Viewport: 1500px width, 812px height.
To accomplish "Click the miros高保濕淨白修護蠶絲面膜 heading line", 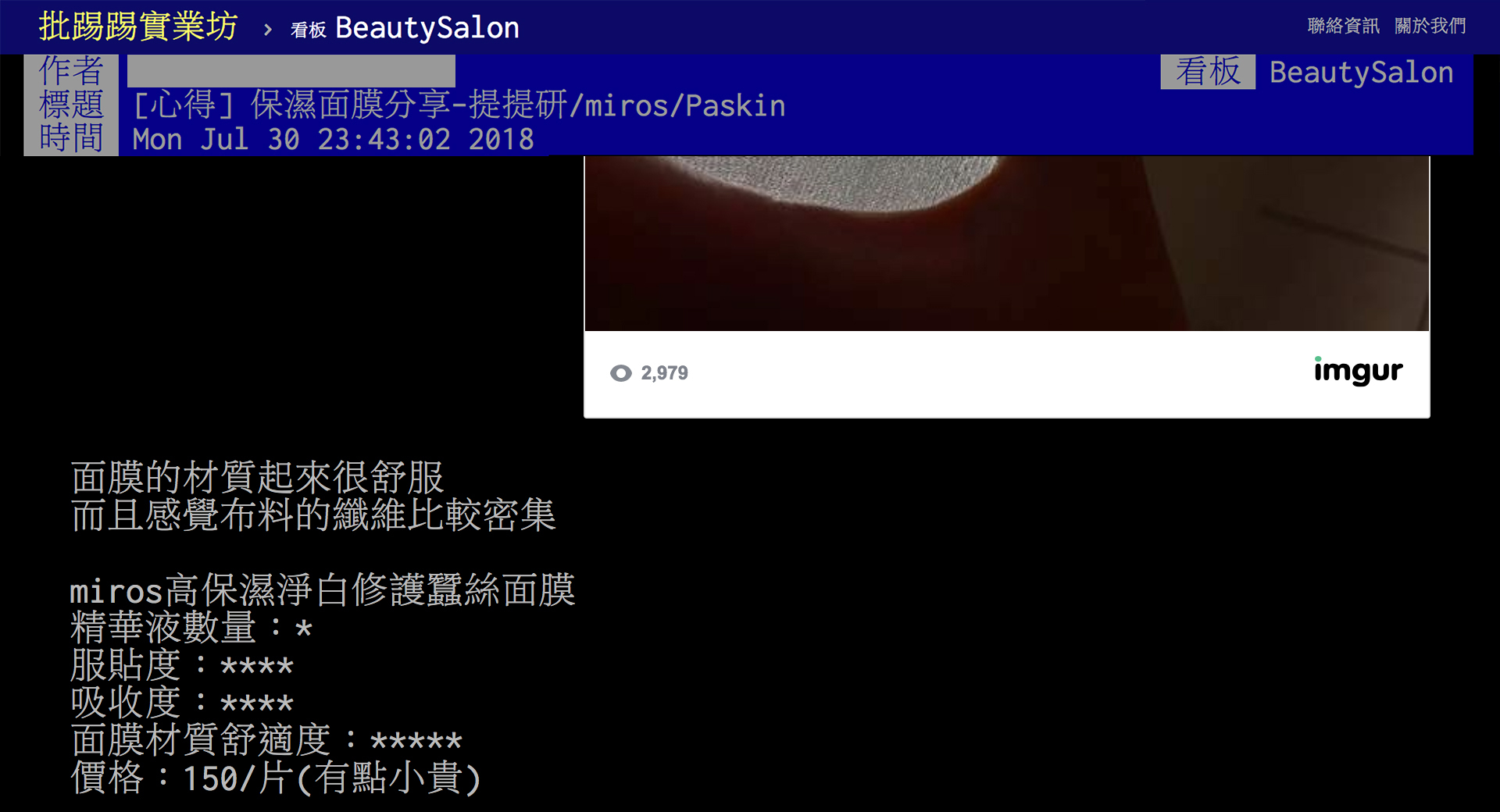I will coord(322,590).
